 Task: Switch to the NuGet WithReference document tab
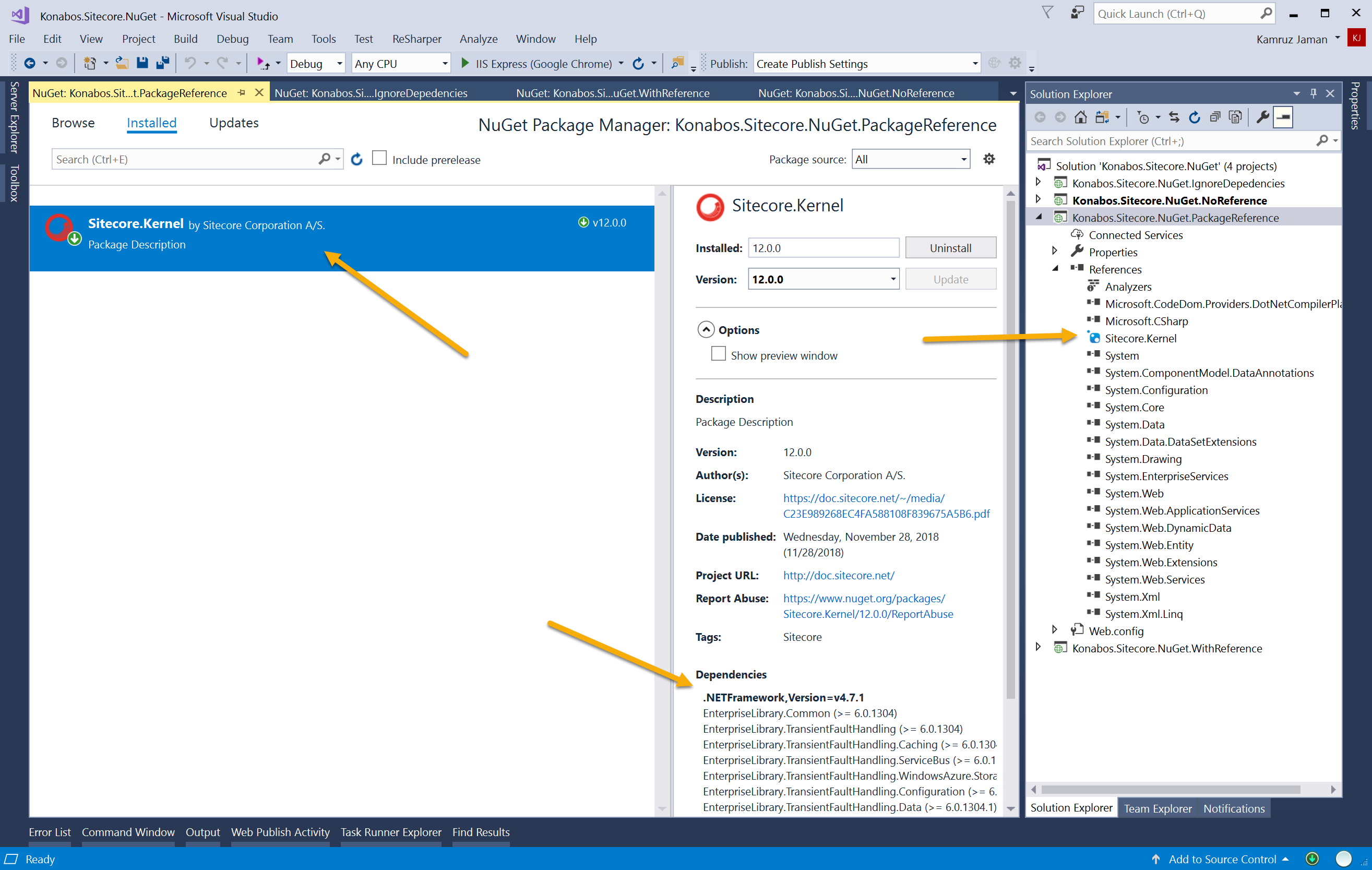click(613, 92)
